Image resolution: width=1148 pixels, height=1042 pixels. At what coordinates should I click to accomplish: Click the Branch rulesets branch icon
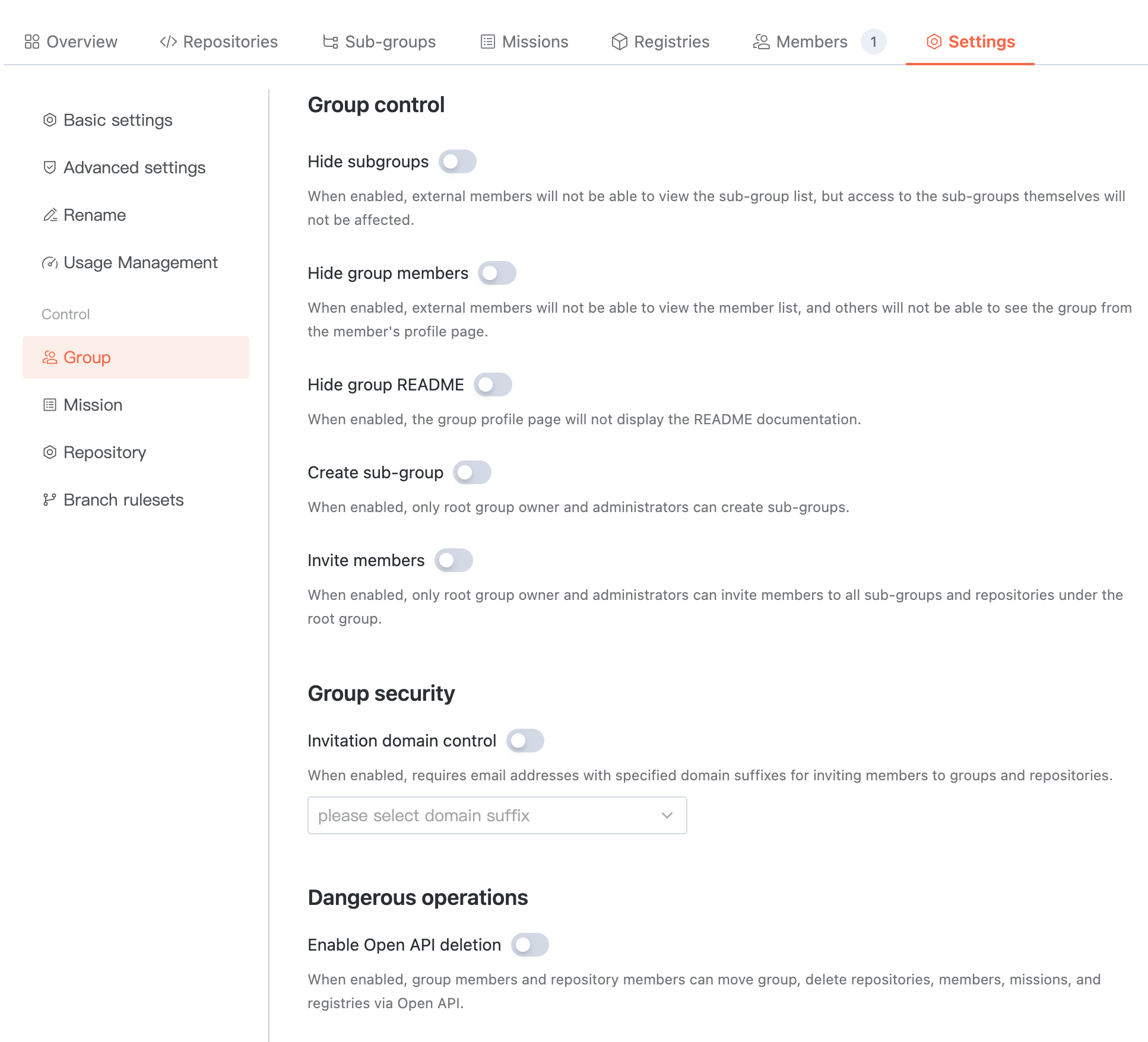[50, 500]
